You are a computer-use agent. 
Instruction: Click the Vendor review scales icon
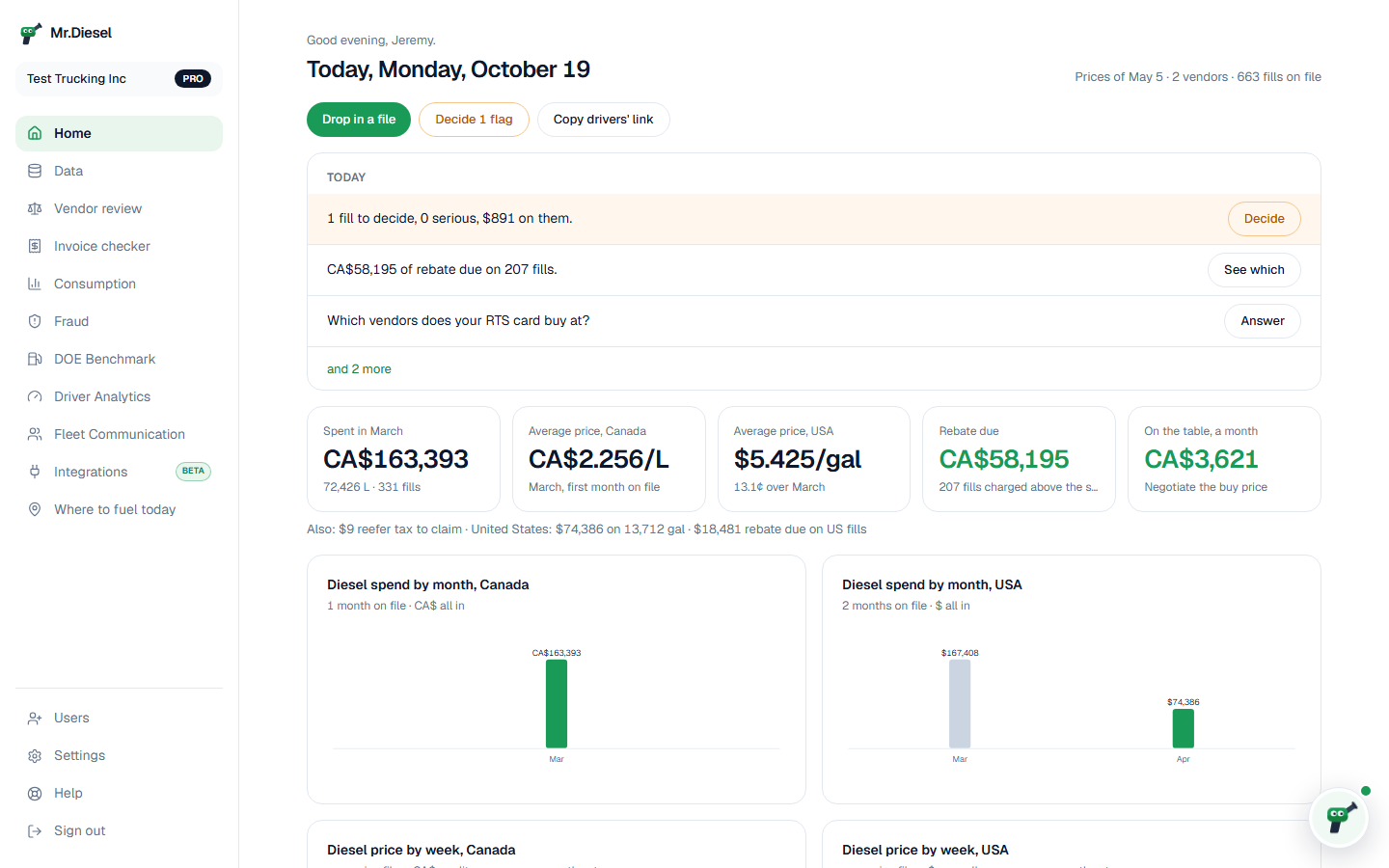[35, 208]
